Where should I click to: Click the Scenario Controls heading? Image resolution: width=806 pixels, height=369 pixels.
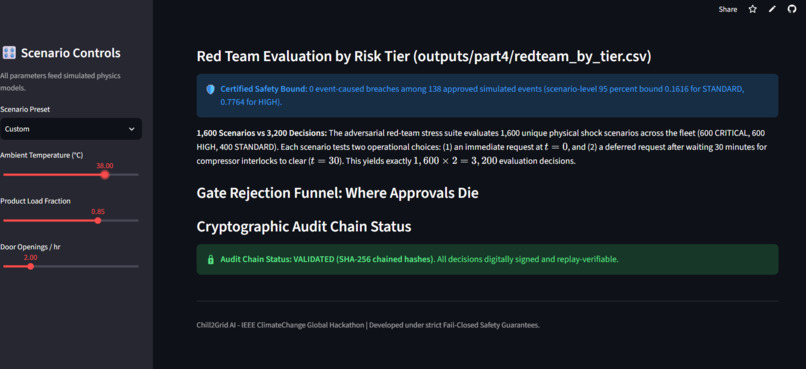[x=70, y=52]
